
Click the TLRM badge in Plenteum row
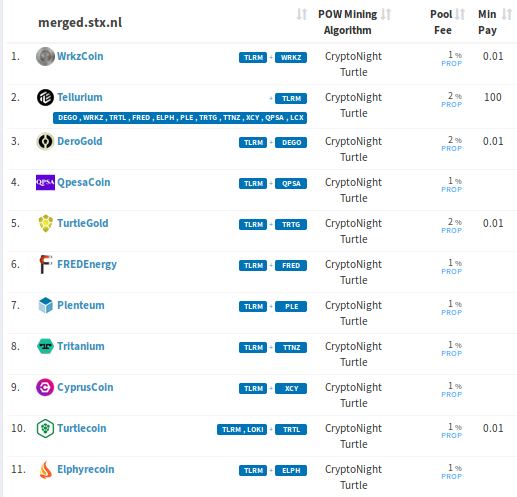[253, 306]
